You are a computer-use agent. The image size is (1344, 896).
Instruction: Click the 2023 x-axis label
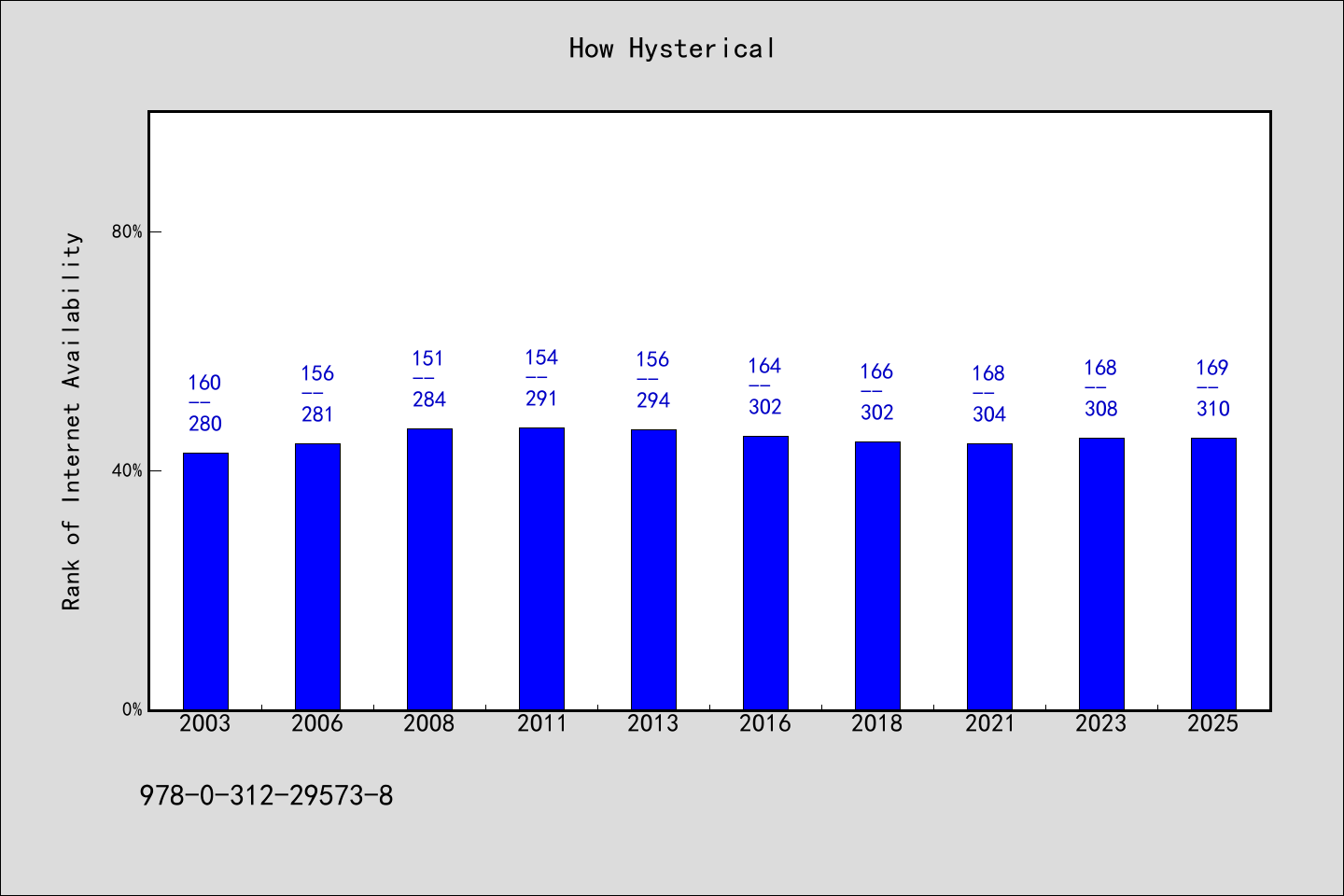point(1101,723)
